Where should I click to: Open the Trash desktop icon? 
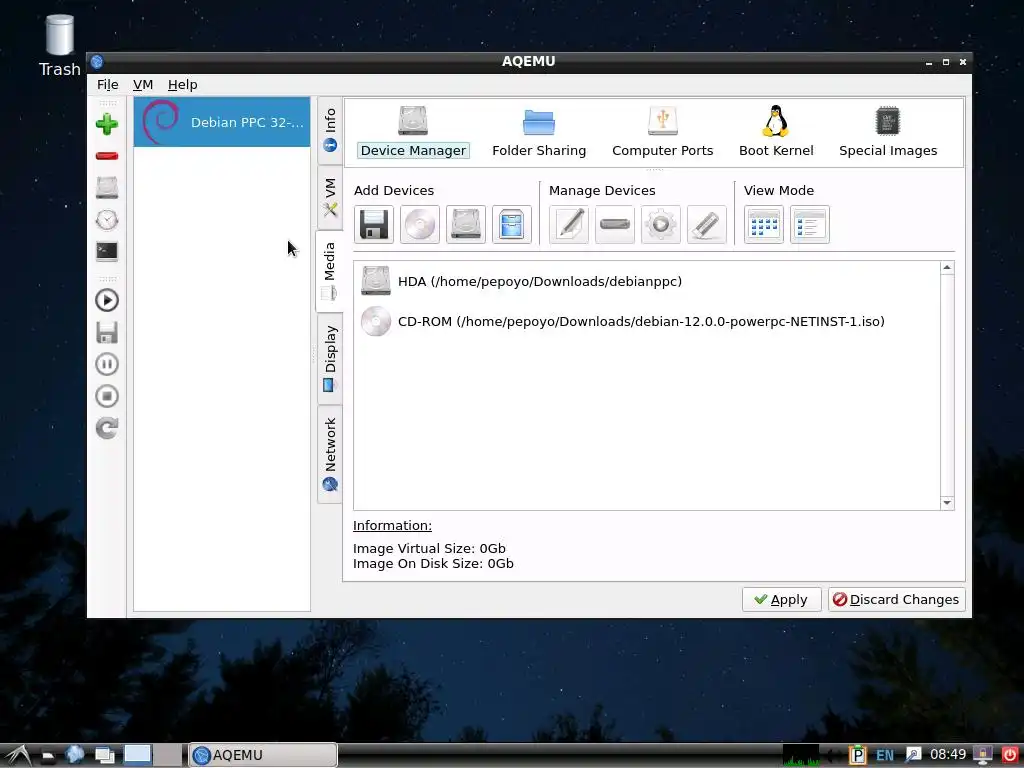(59, 46)
